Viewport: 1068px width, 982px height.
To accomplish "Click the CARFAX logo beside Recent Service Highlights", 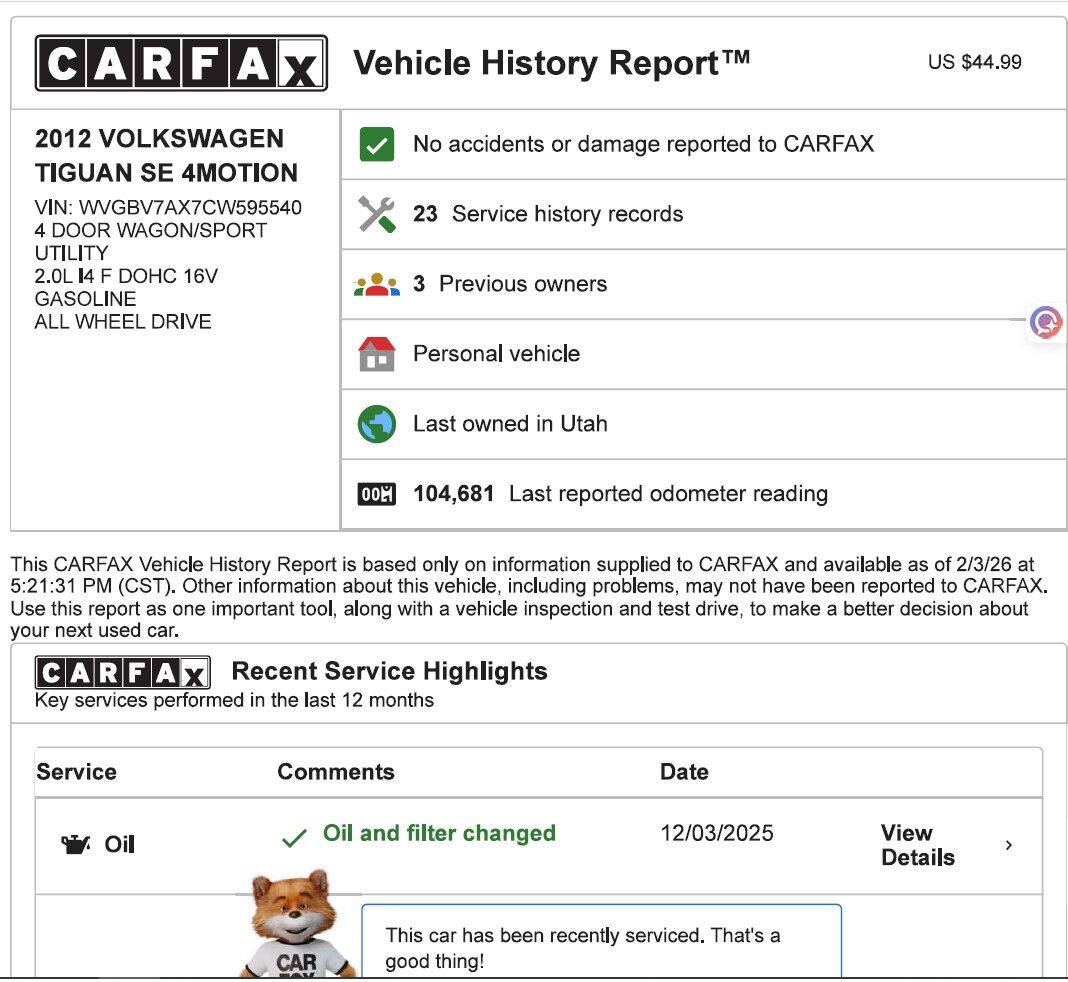I will [x=122, y=671].
